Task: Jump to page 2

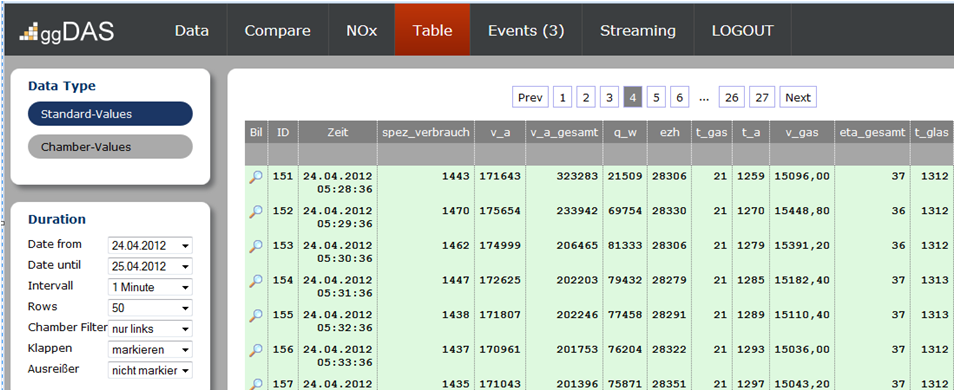Action: (x=586, y=97)
